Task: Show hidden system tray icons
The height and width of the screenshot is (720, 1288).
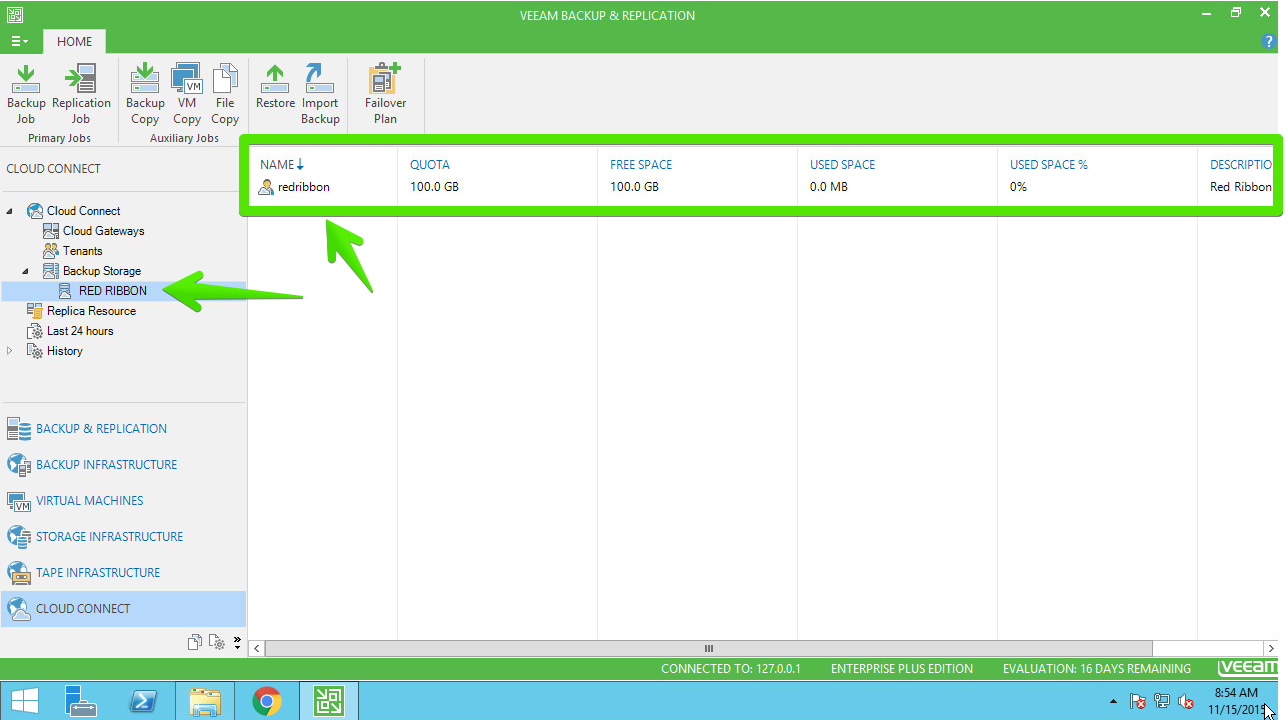Action: [1113, 702]
